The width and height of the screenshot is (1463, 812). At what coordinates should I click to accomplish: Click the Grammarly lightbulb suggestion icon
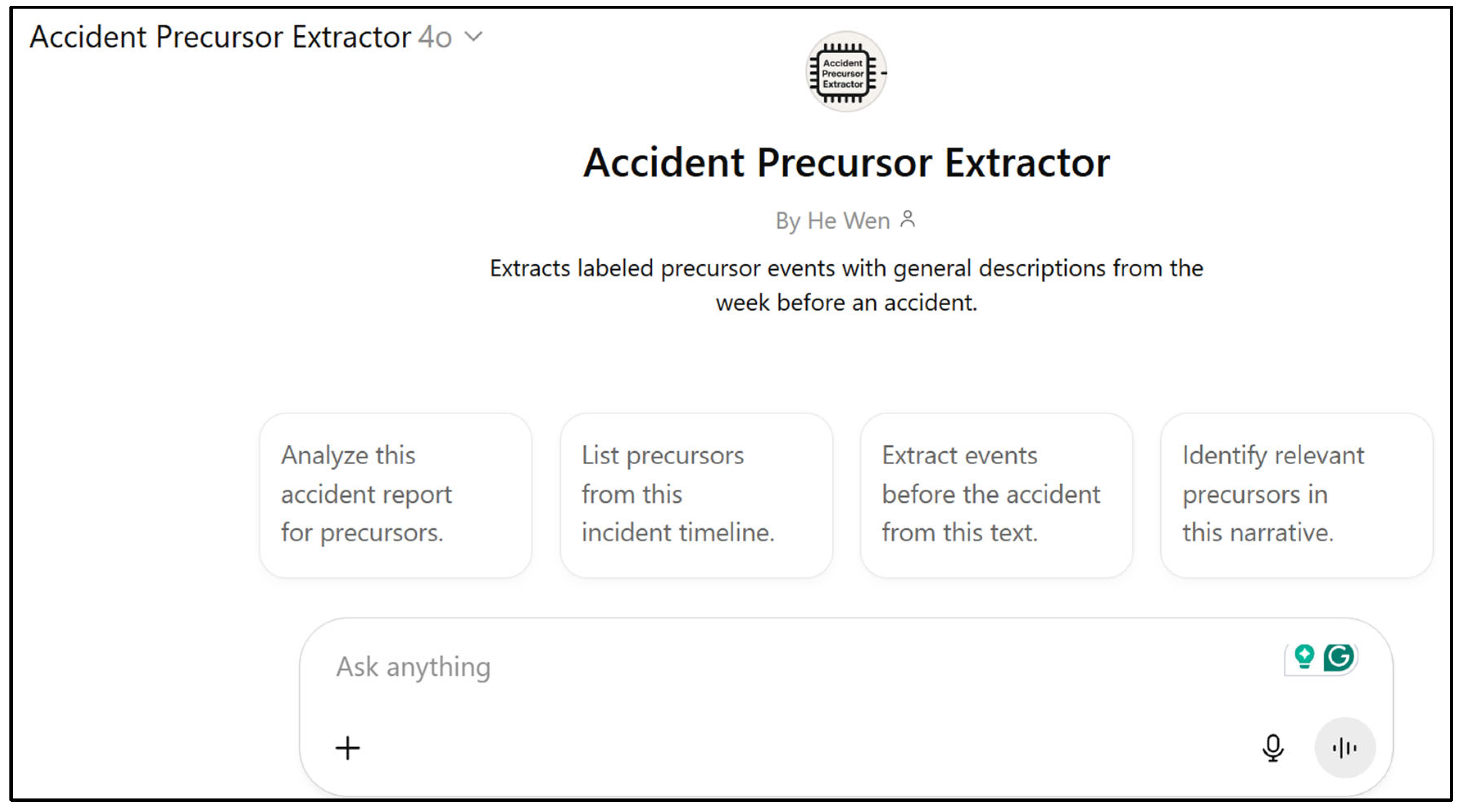point(1304,657)
